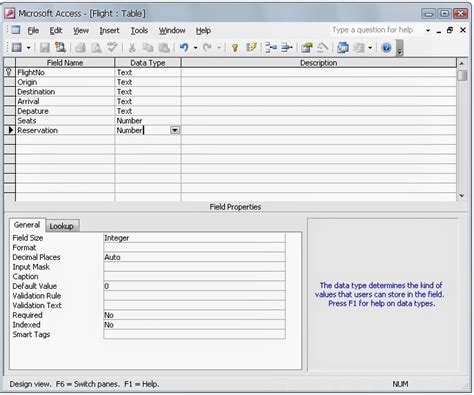
Task: Click the File Search toolbar icon
Action: pos(60,48)
